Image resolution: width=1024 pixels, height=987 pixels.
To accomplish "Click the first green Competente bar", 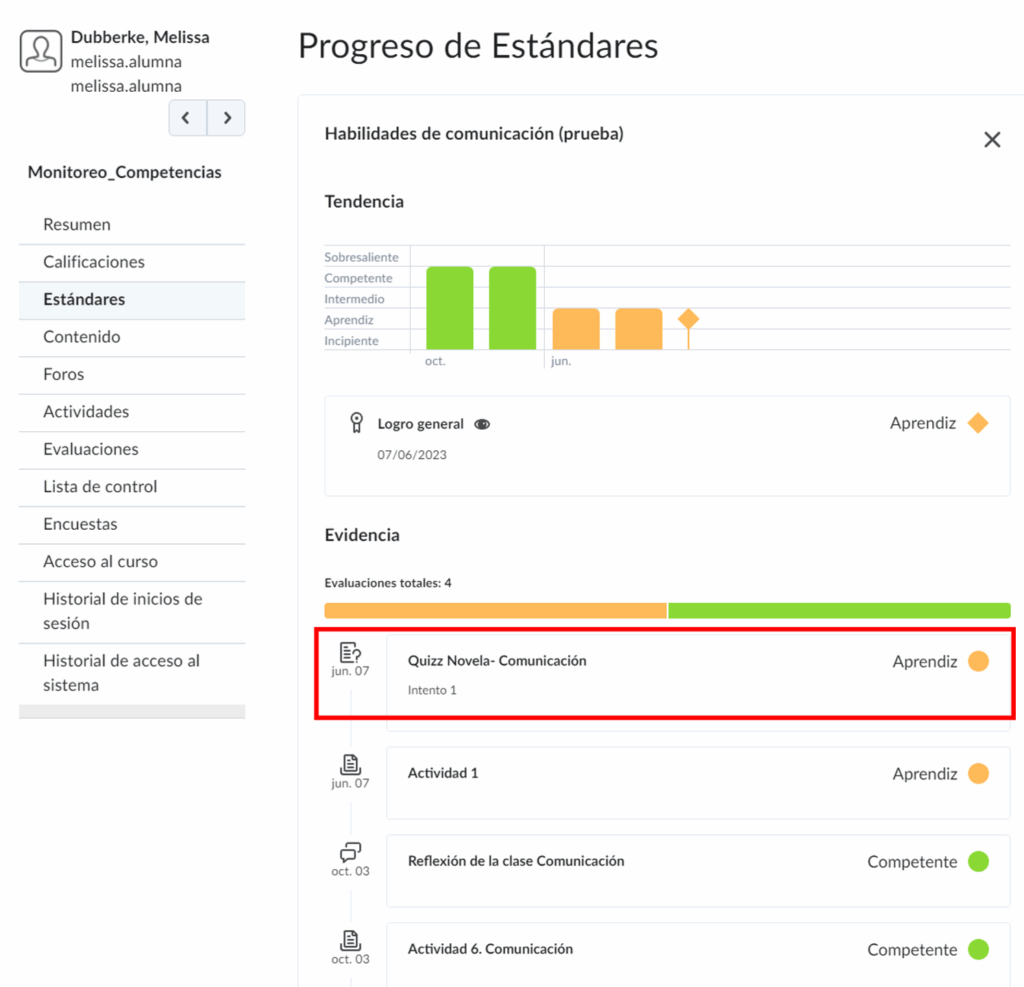I will point(449,308).
